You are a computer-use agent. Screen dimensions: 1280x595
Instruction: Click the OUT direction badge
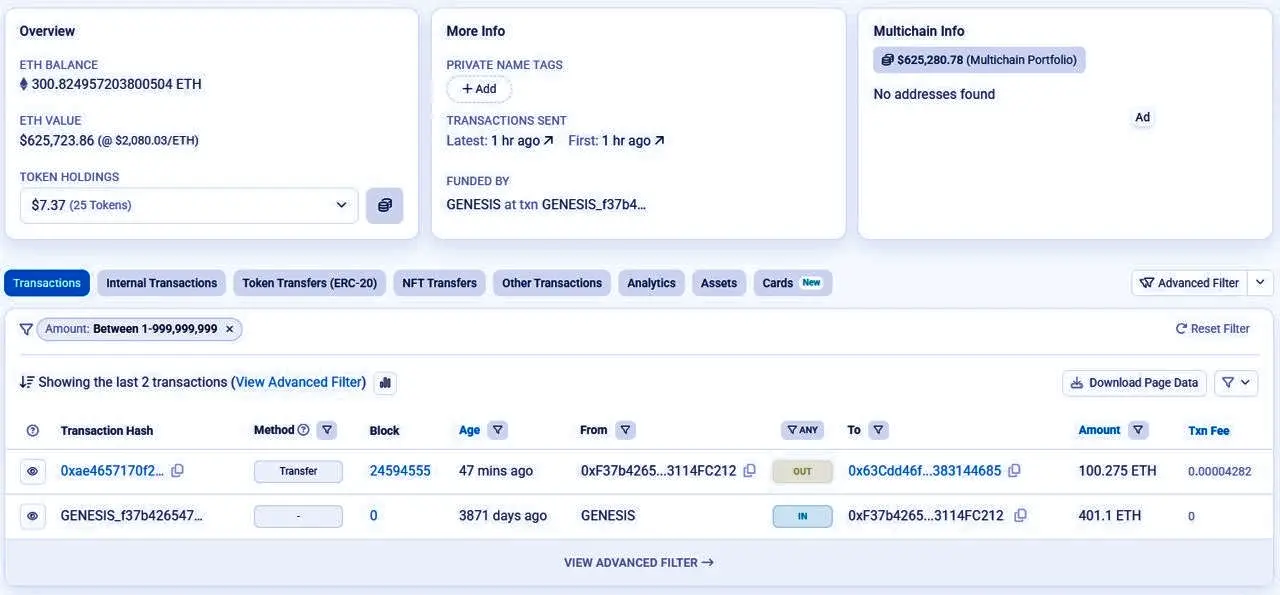802,471
